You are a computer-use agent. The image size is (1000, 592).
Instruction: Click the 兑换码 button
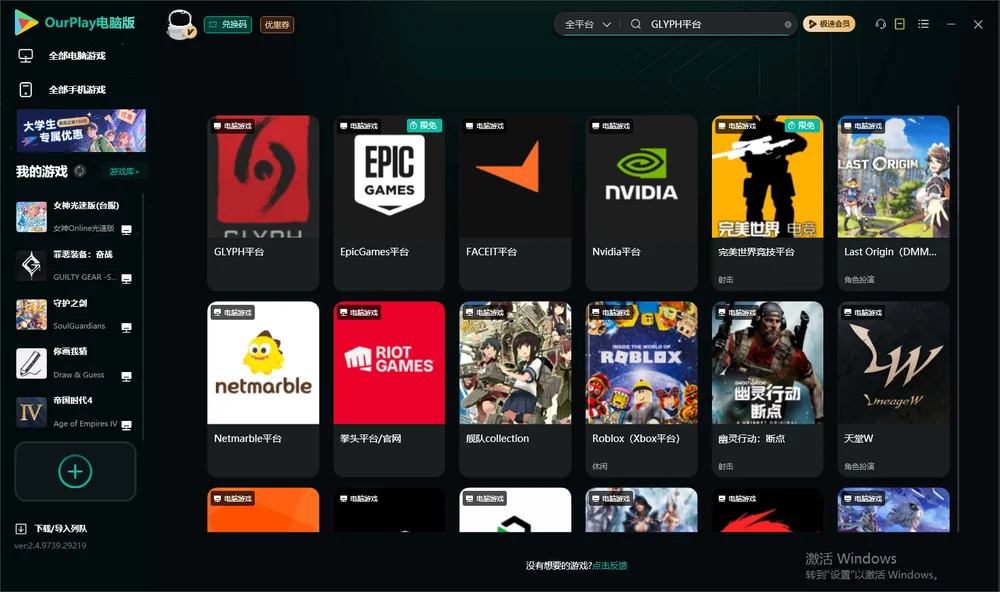pos(228,24)
